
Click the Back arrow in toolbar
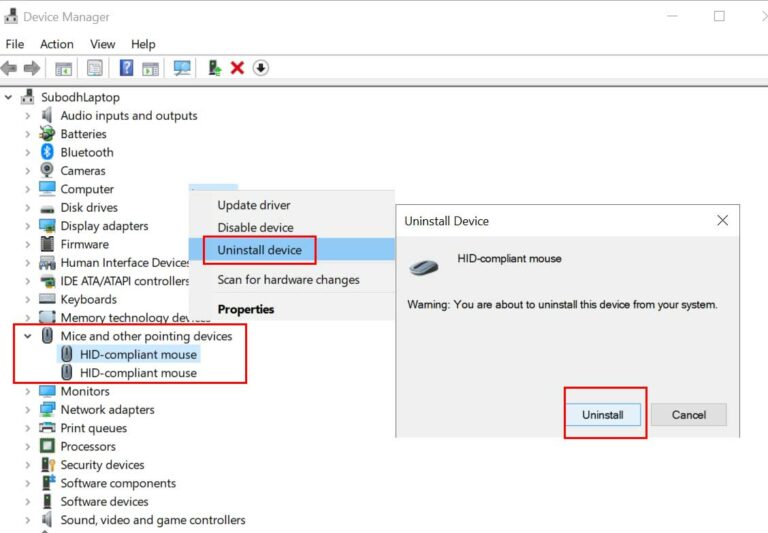click(10, 68)
